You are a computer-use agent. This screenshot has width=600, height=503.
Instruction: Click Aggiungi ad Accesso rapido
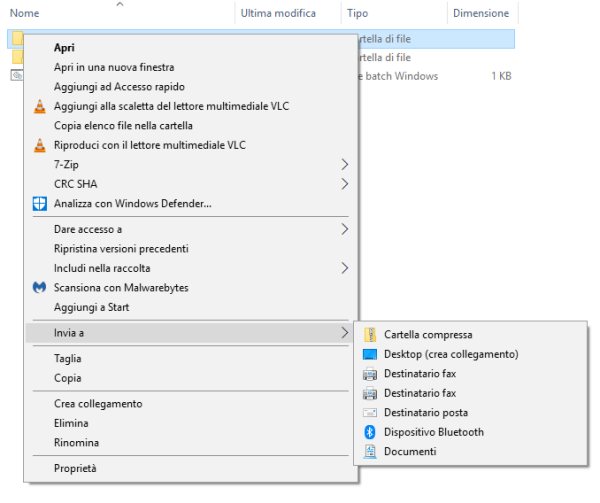coord(119,87)
